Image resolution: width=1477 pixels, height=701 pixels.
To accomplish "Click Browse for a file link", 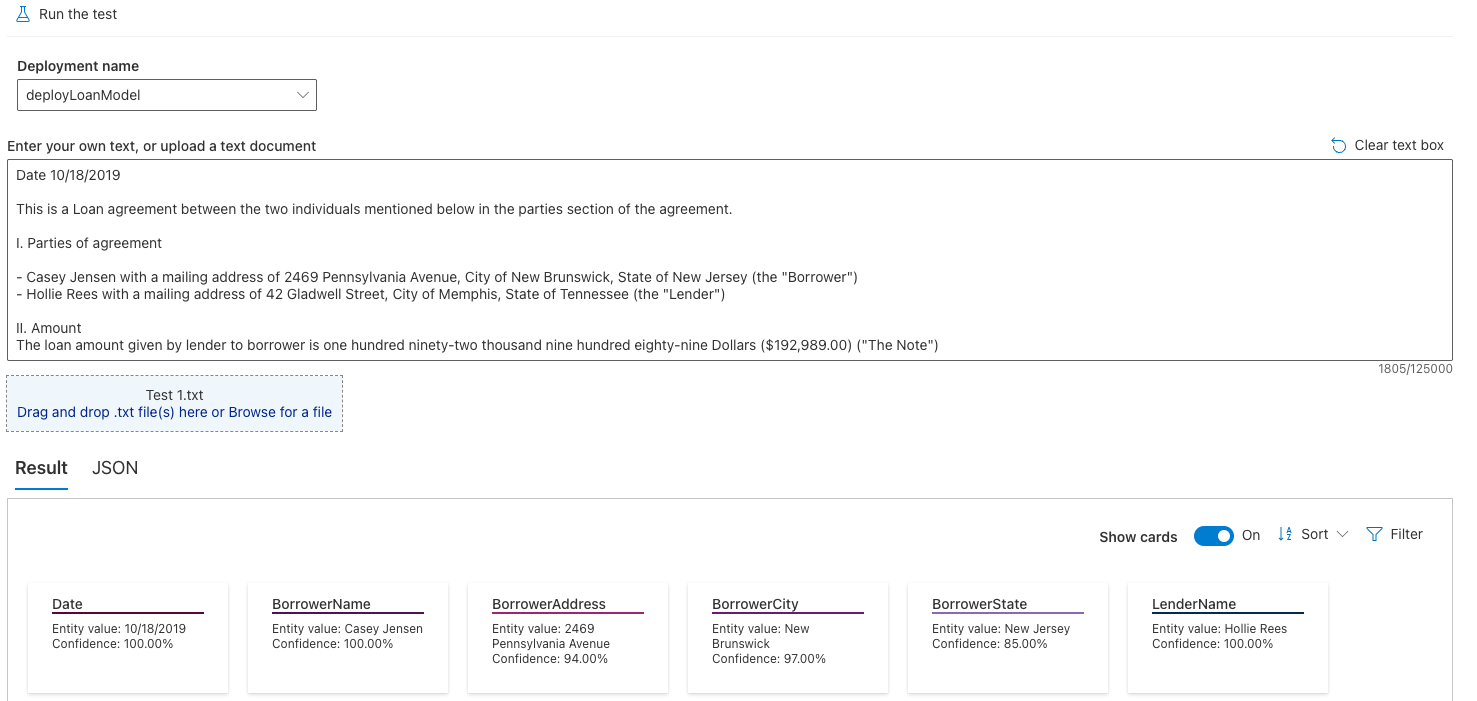I will [x=280, y=412].
